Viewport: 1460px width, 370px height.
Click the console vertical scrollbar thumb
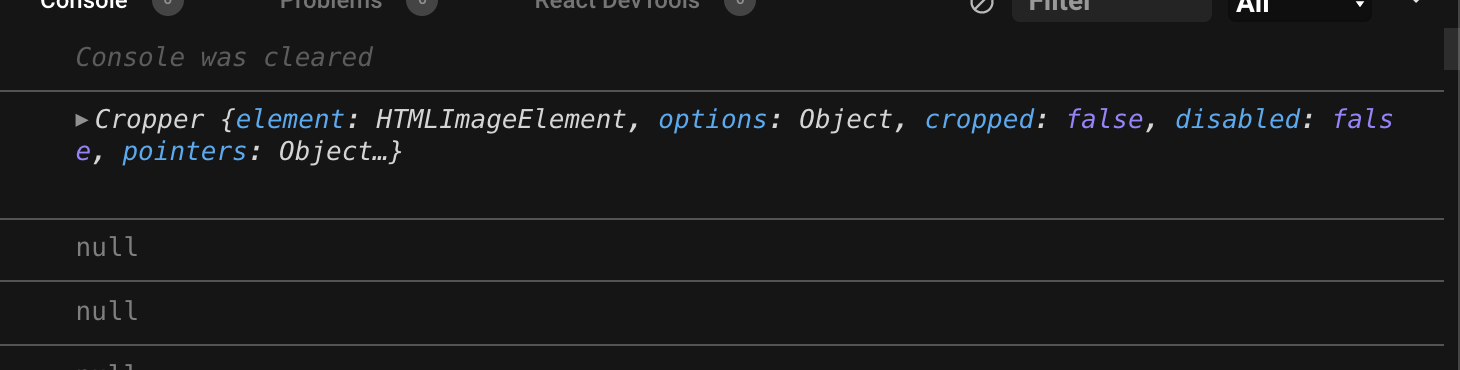pos(1451,49)
